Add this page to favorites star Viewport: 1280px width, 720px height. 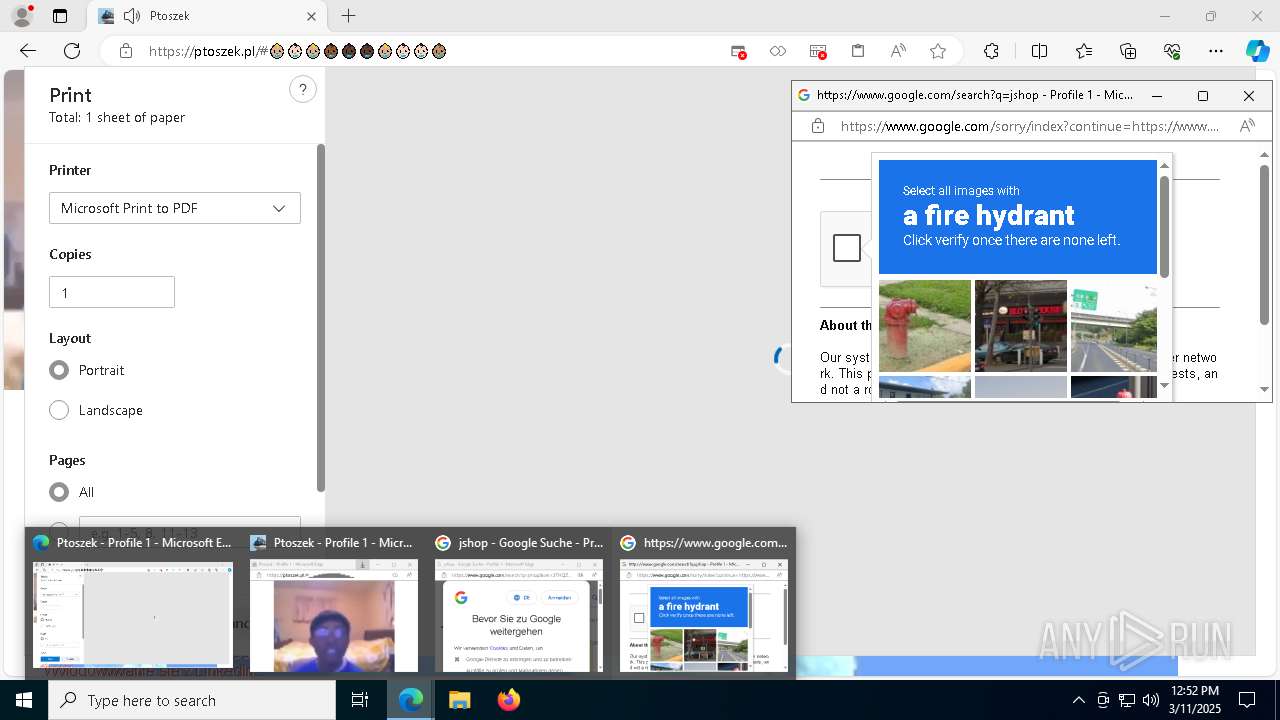pyautogui.click(x=938, y=51)
